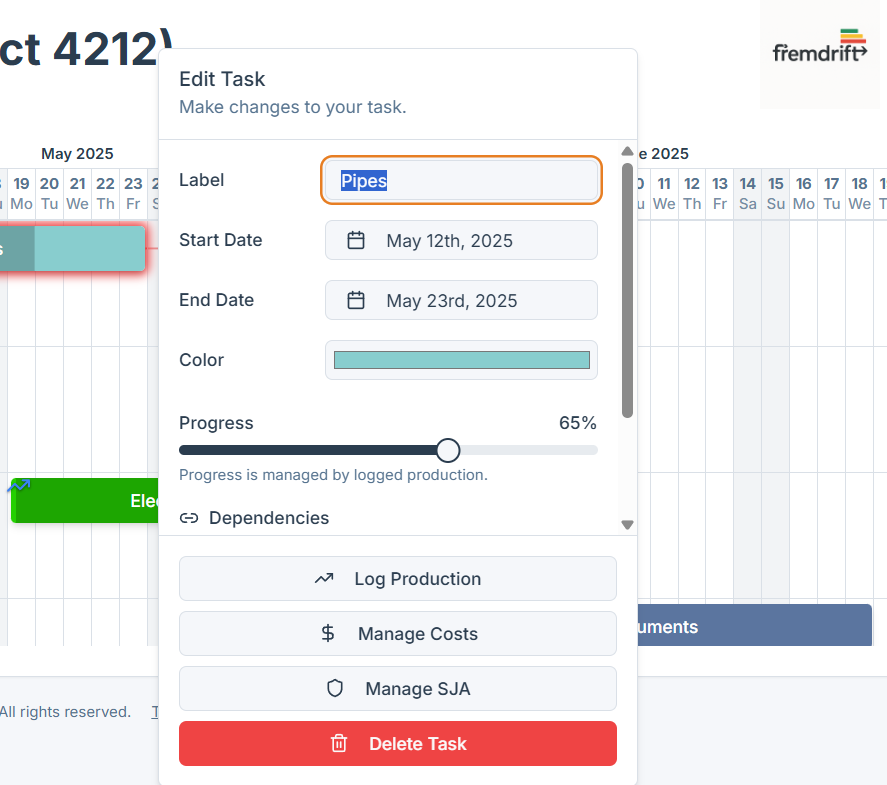Open Manage Costs for the Pipes task

(x=397, y=633)
